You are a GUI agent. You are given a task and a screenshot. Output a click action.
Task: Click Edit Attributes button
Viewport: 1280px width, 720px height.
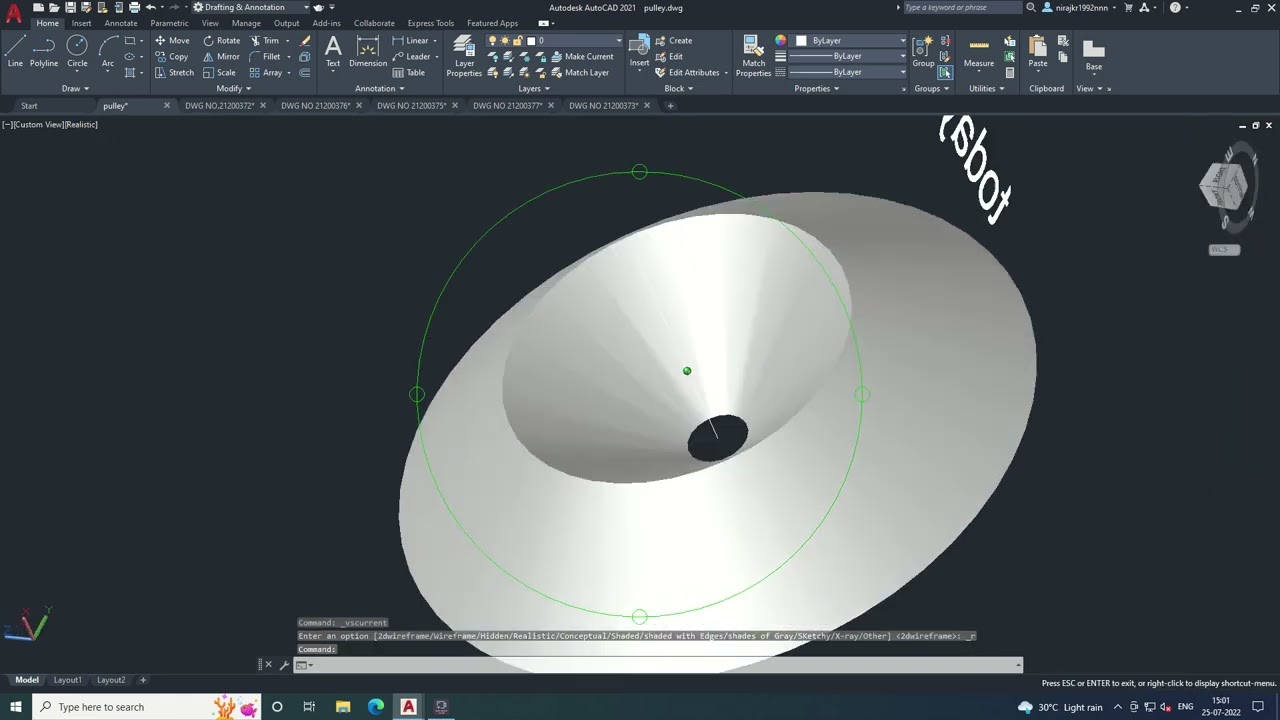[687, 73]
